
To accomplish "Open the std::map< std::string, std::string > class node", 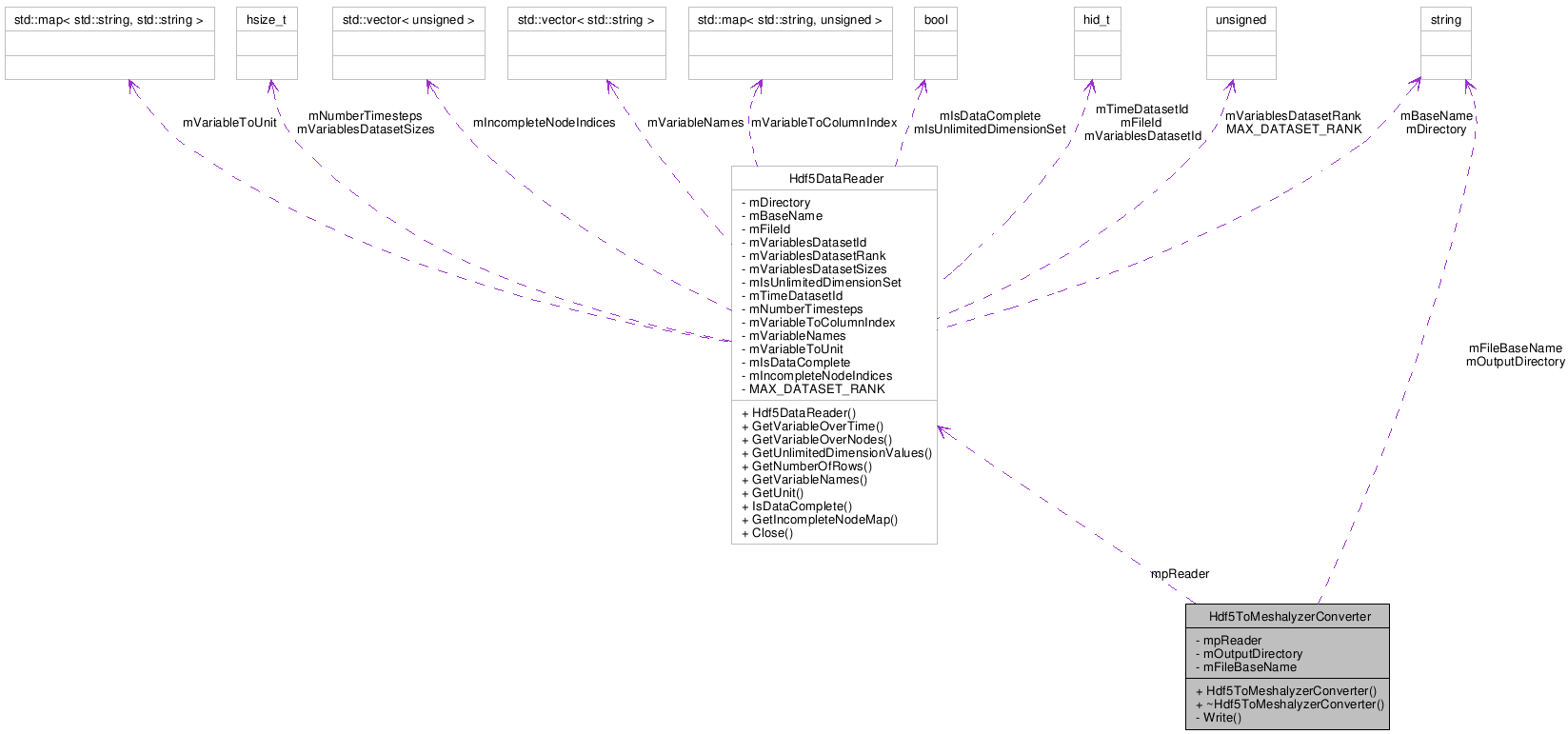I will click(x=109, y=43).
